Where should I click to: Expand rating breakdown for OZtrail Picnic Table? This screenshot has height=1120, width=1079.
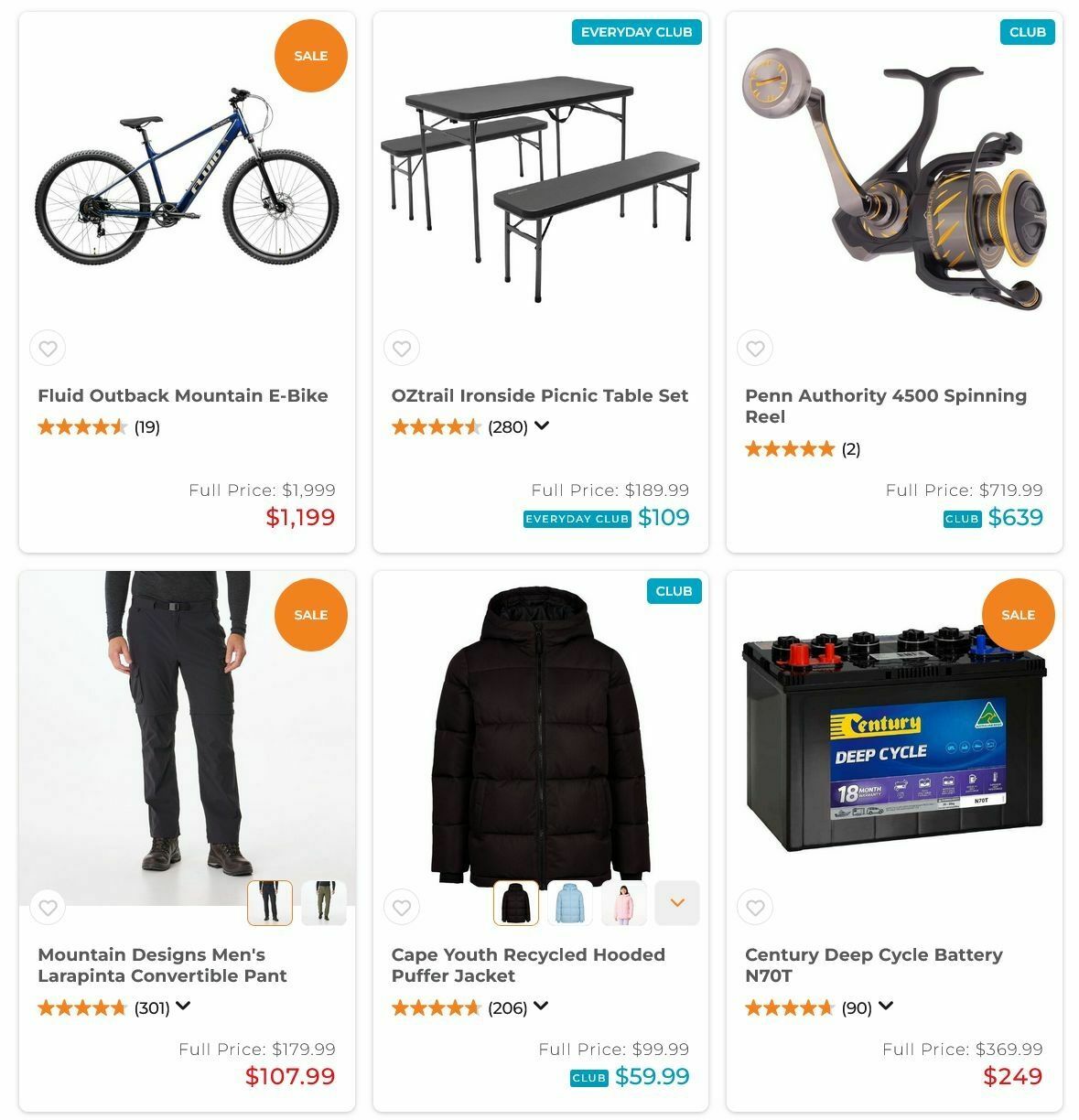click(542, 425)
